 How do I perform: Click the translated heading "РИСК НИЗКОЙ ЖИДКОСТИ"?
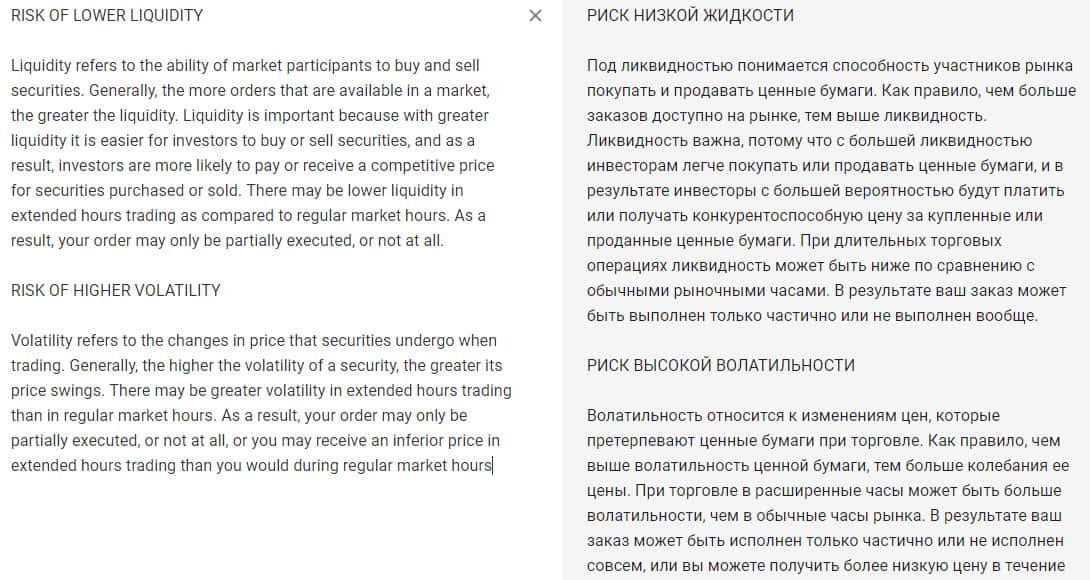click(691, 16)
